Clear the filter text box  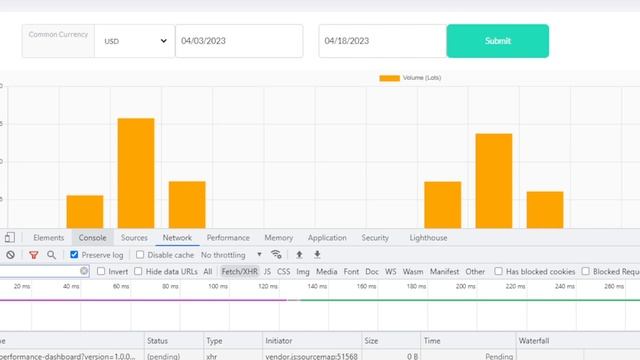coord(84,271)
